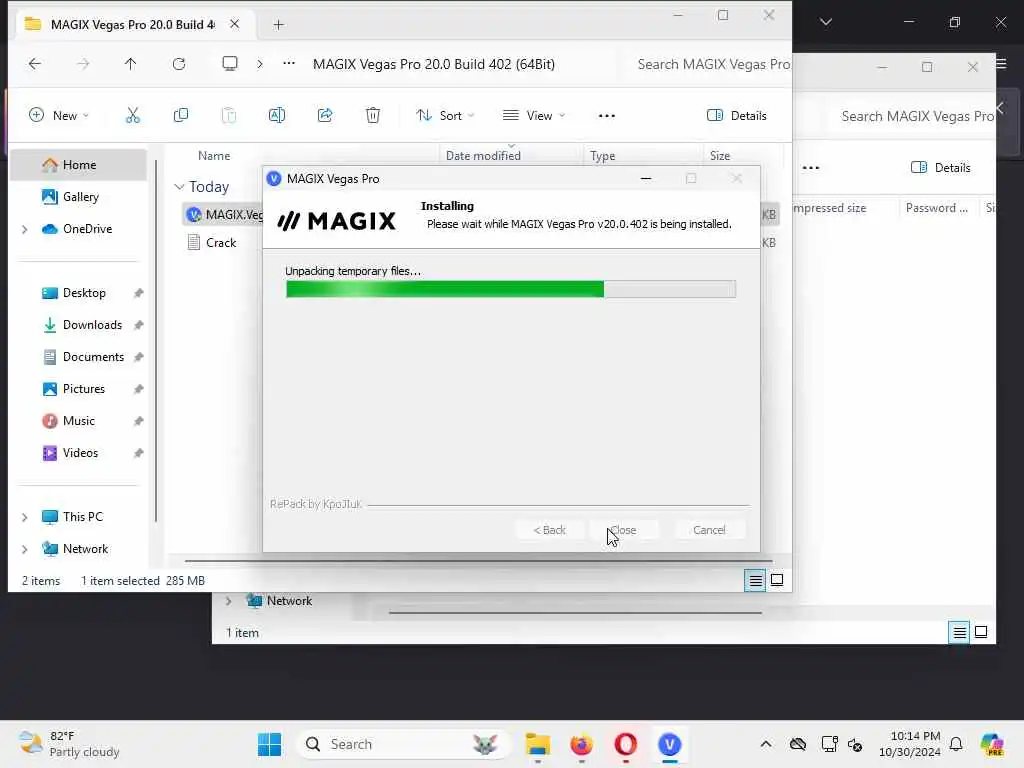Click the installer green progress bar
Screen dimensions: 1024x768
(x=511, y=289)
